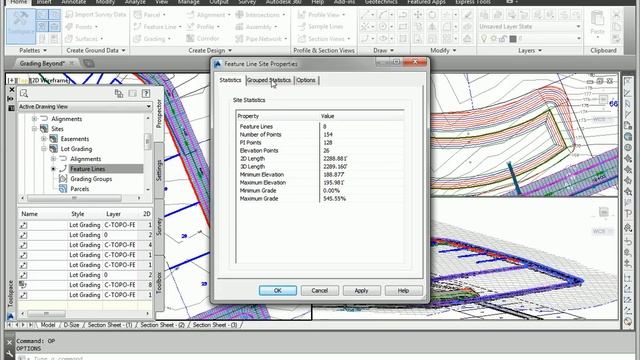Screen dimensions: 640x360
Task: Open the Settings side tab
Action: click(159, 170)
